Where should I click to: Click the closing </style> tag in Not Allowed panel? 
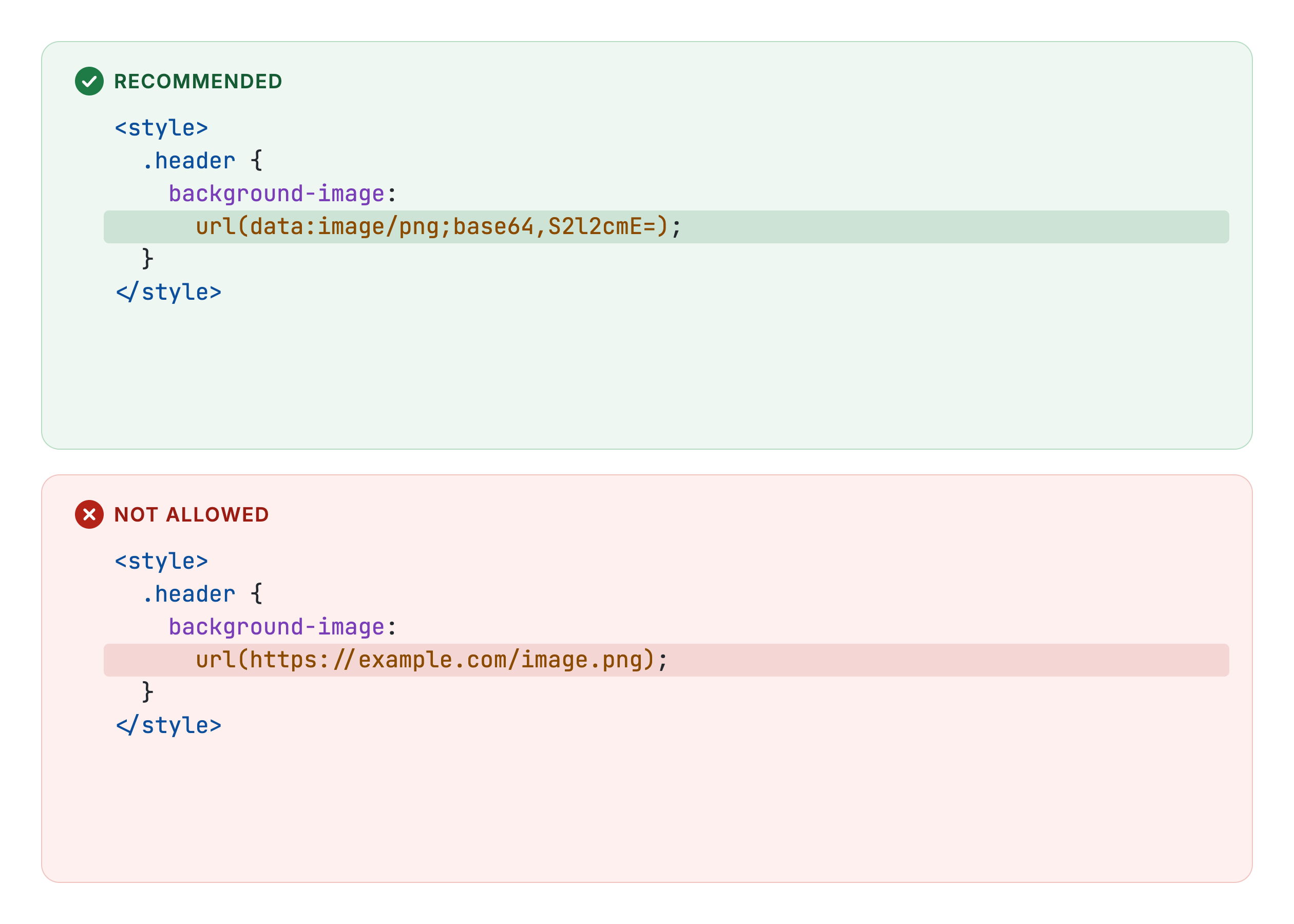pos(168,725)
